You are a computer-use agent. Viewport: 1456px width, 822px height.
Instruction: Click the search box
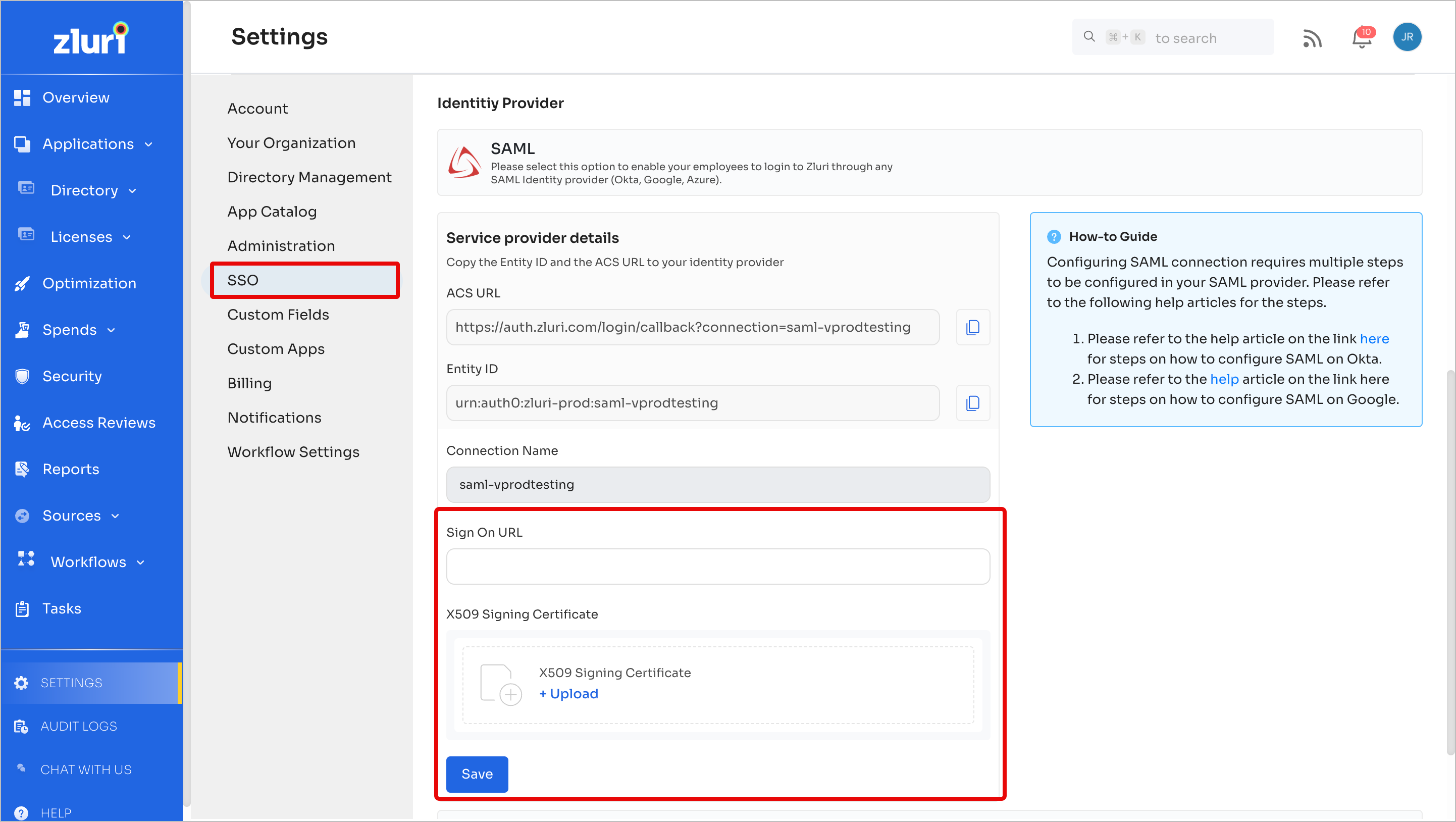pos(1173,37)
